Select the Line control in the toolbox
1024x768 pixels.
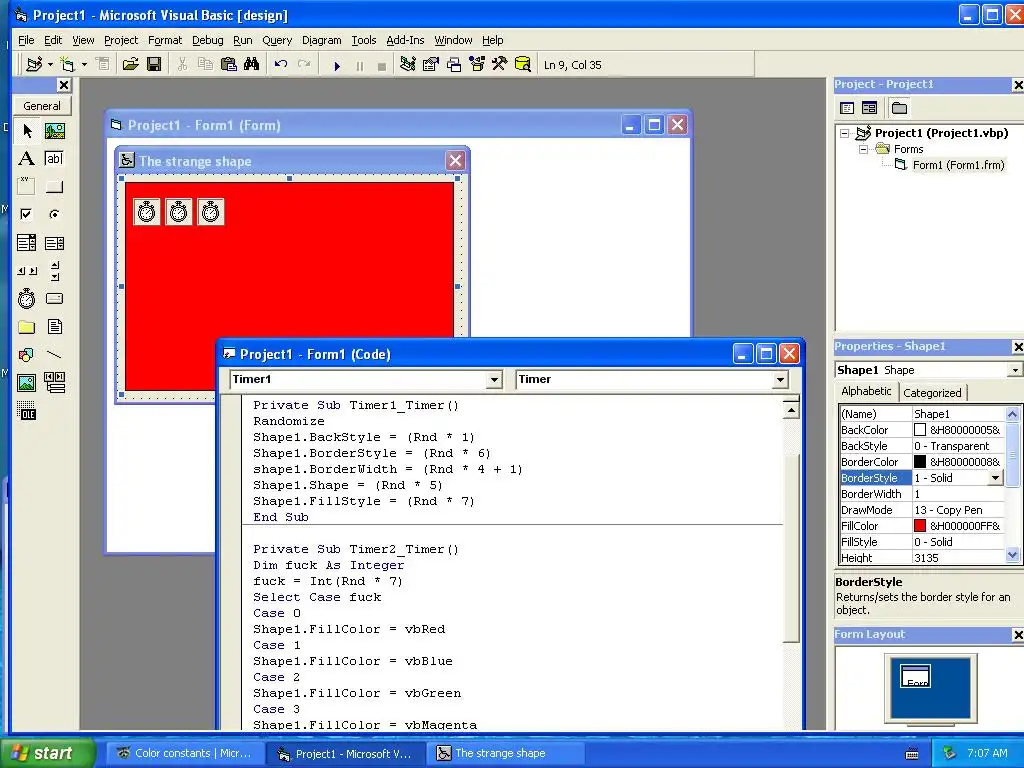coord(55,355)
